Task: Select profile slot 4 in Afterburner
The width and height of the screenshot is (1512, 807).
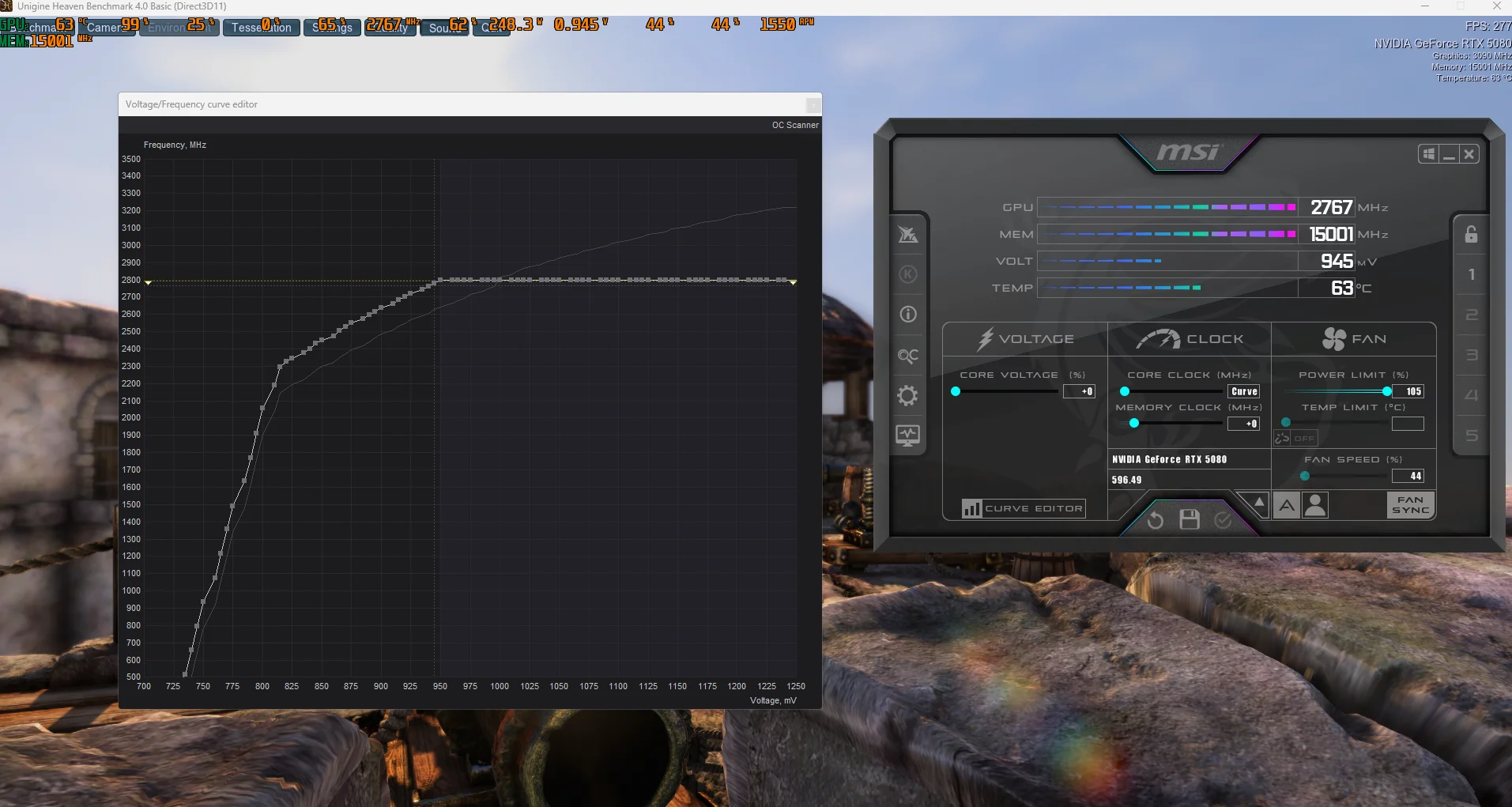Action: (1471, 395)
